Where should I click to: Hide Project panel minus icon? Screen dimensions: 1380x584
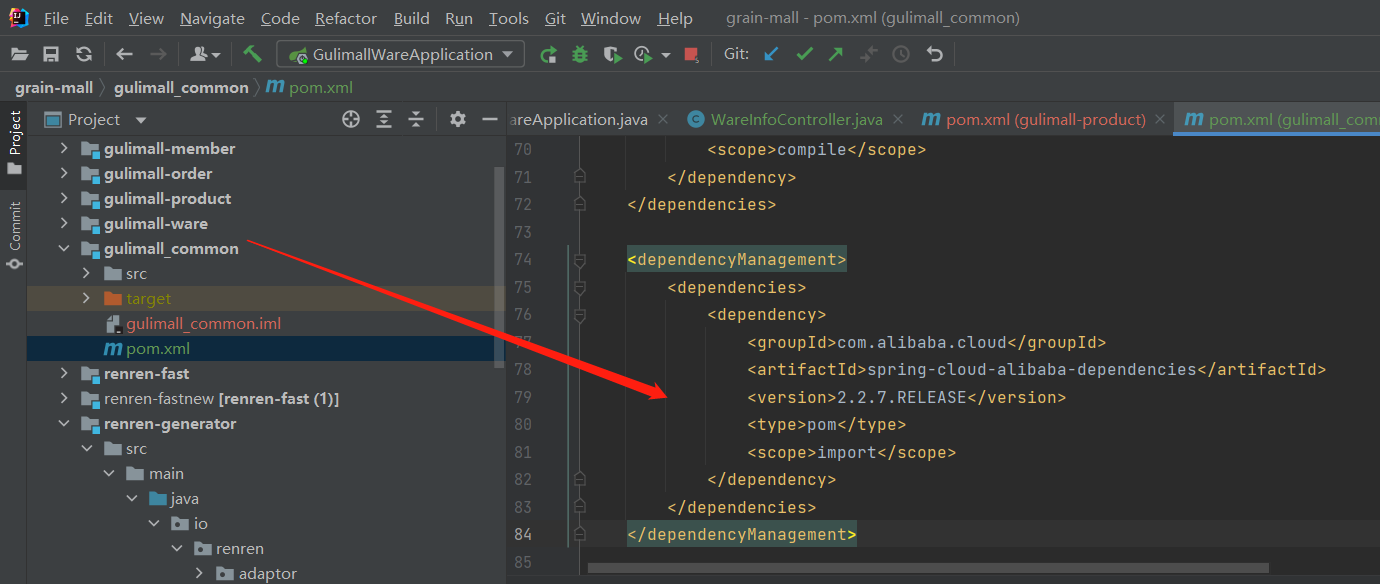490,120
